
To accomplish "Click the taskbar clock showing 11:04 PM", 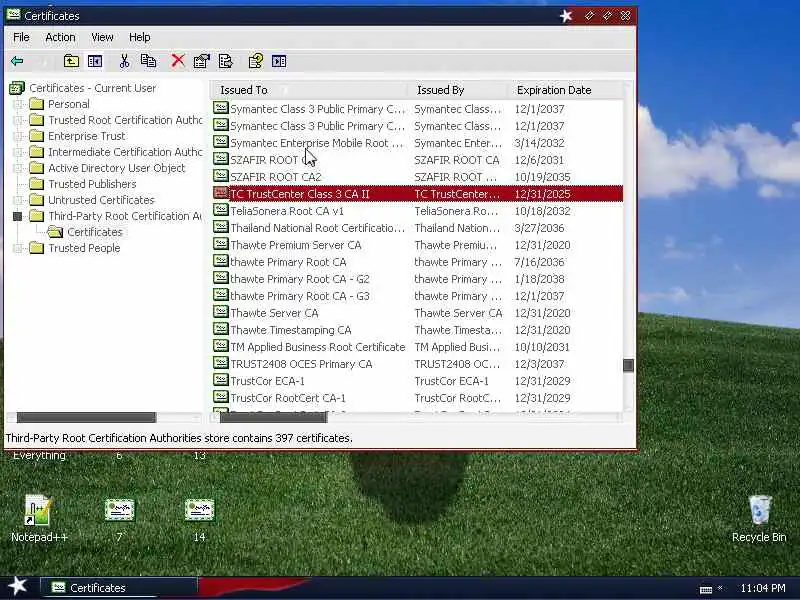I will coord(763,588).
